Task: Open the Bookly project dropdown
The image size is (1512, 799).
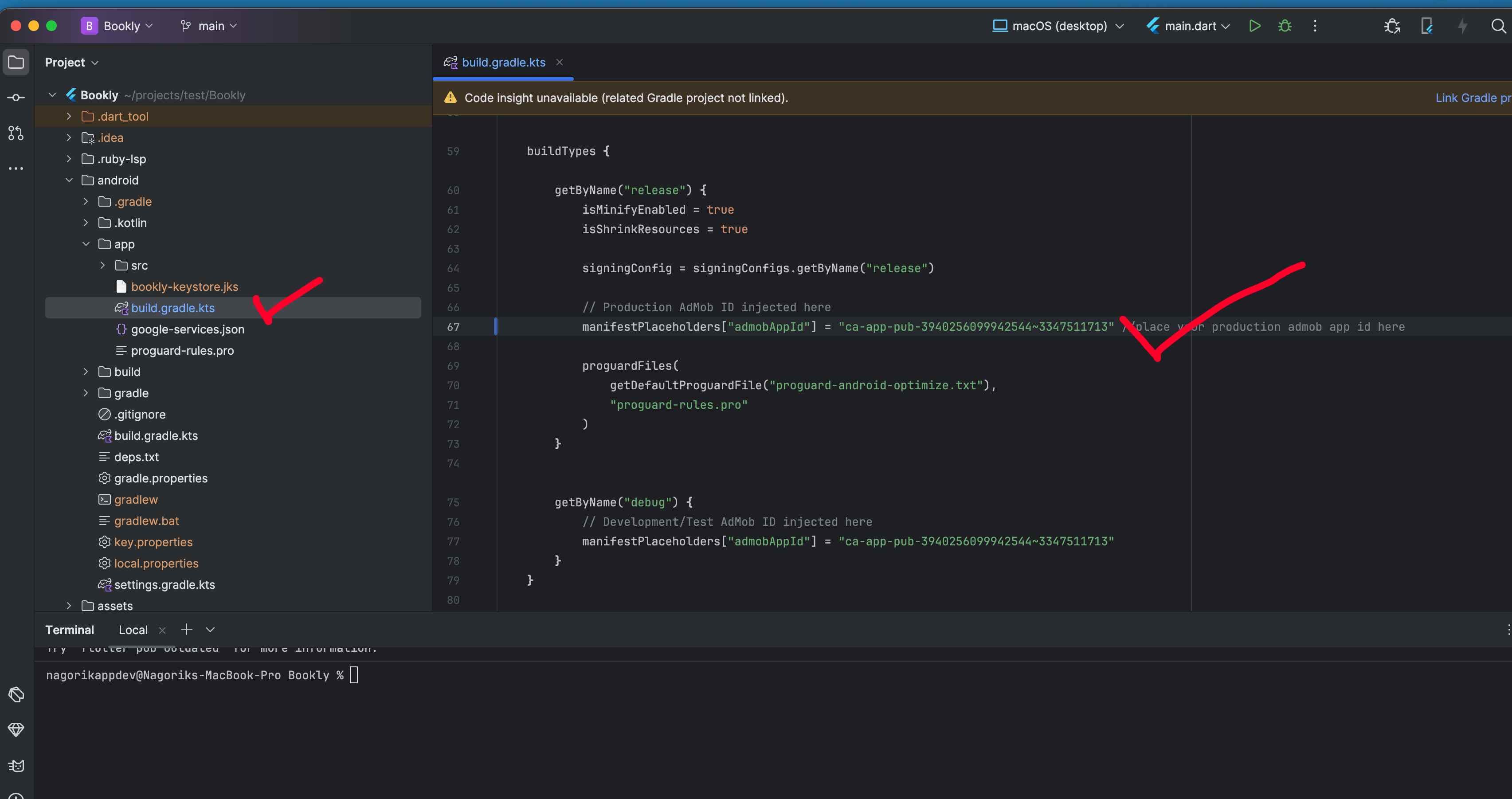Action: [x=116, y=26]
